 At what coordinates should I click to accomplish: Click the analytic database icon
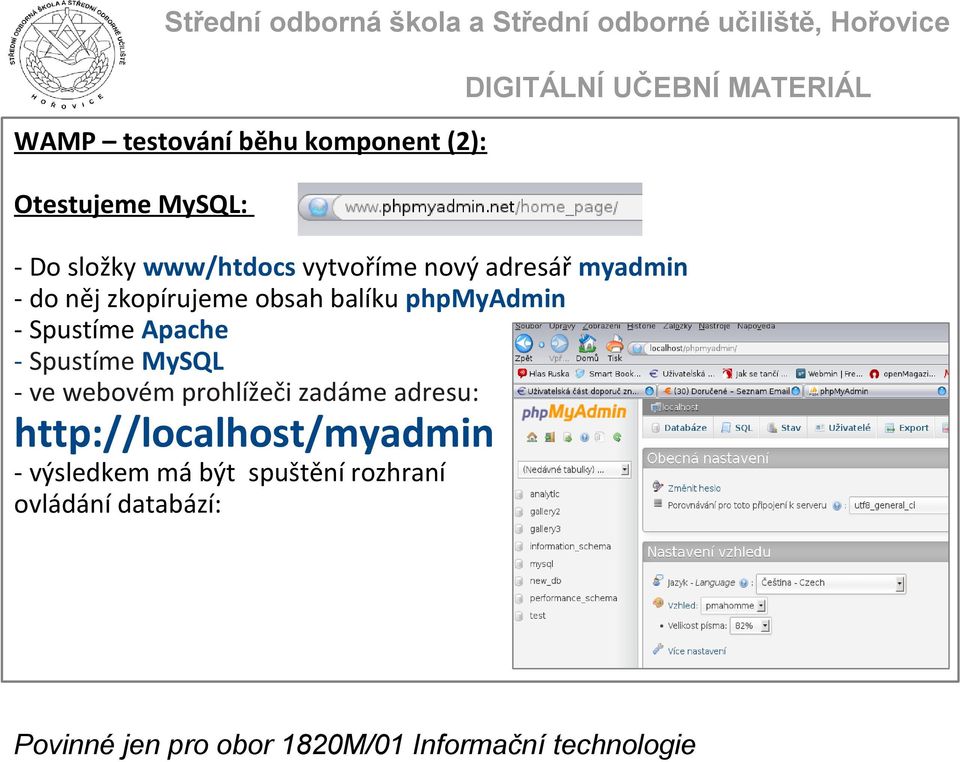point(519,494)
